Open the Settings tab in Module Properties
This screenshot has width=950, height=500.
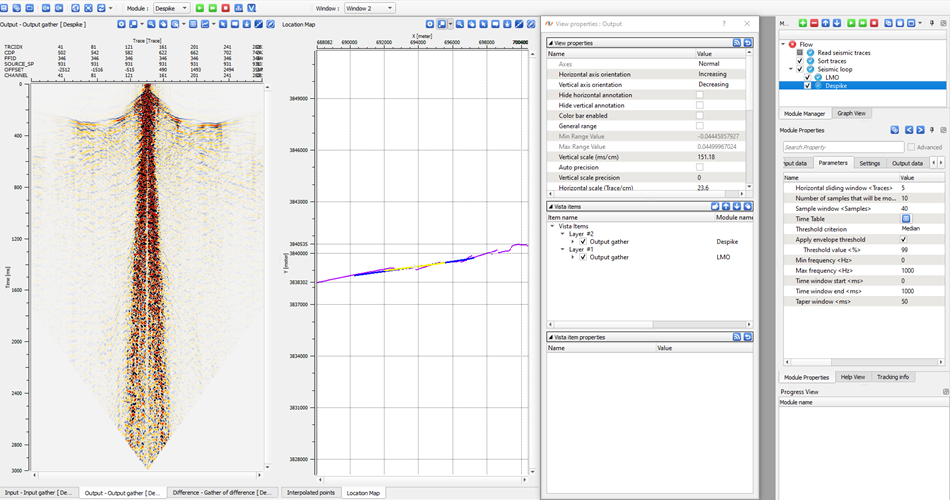point(869,163)
